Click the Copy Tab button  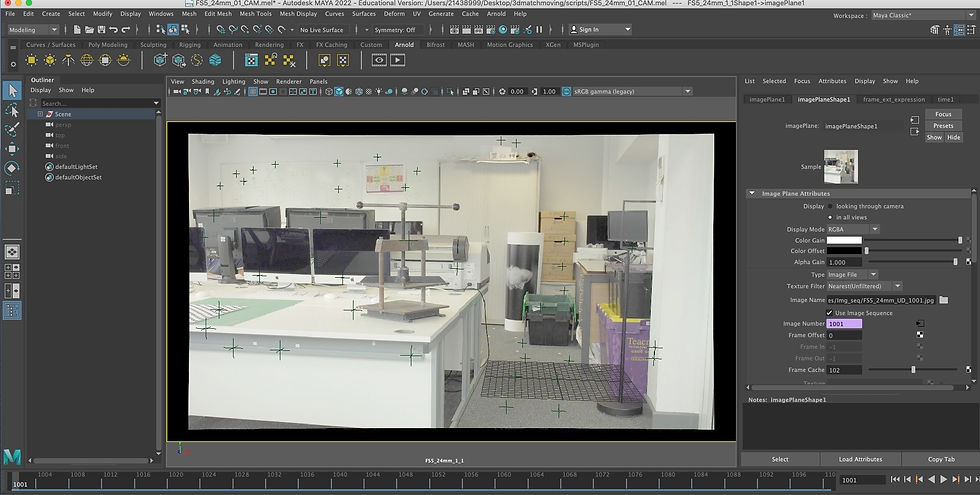coord(941,459)
